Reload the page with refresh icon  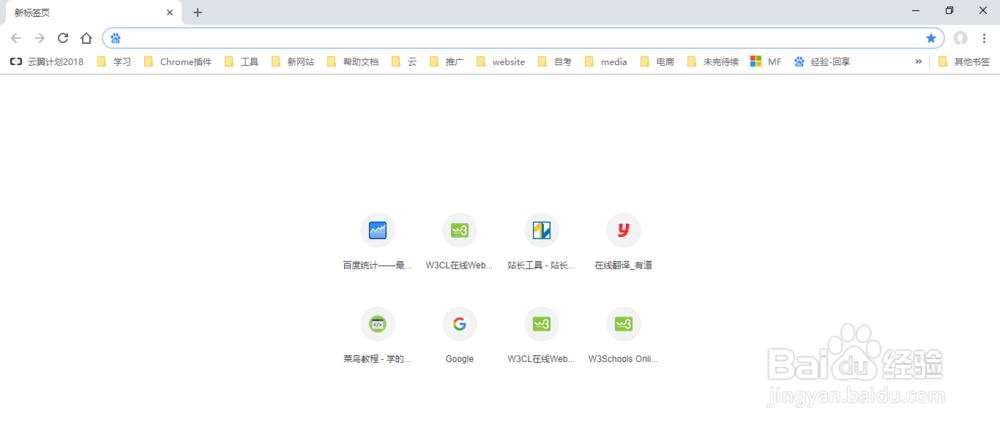[x=62, y=38]
